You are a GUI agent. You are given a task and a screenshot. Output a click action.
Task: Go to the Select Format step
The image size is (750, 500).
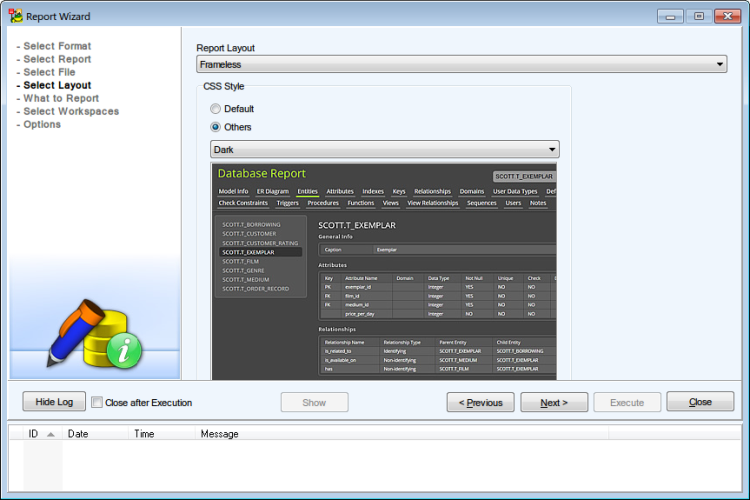click(57, 46)
